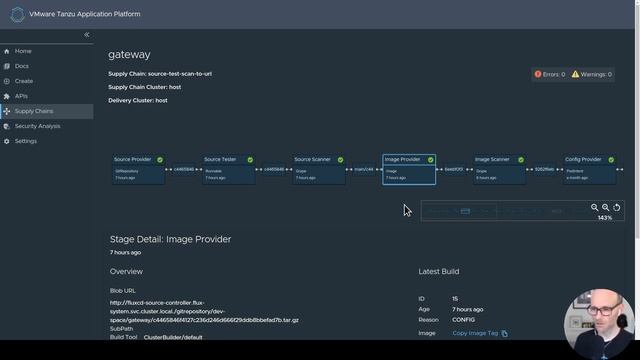Click the Docs sidebar icon
Screen dimensions: 640x360
point(7,66)
